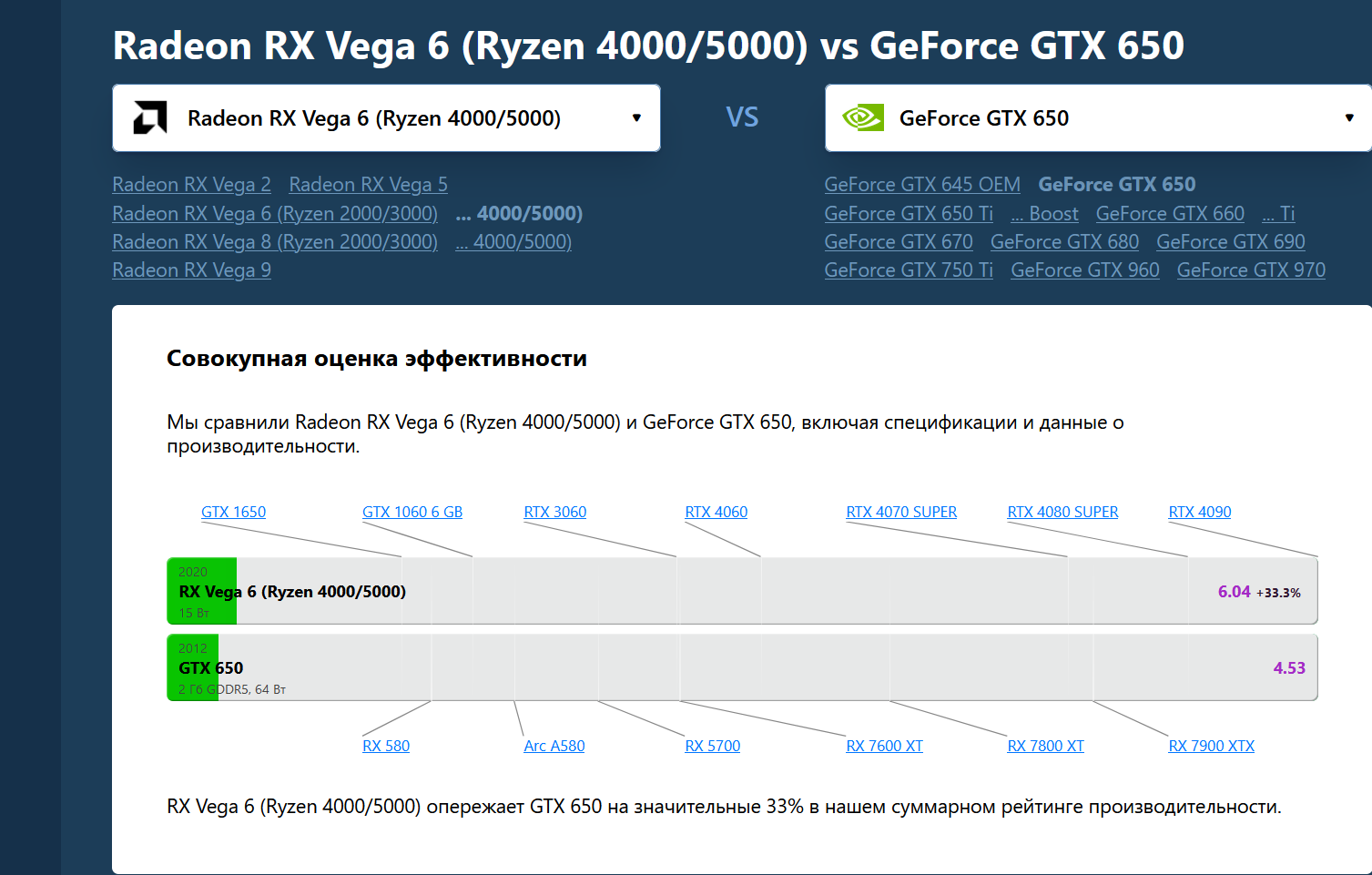Go to the Radeon RX Vega 5 link

pyautogui.click(x=368, y=184)
